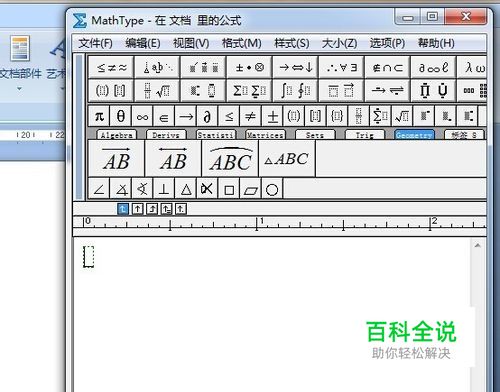The height and width of the screenshot is (392, 500).
Task: Open the operator symbols palette (±•⊗)
Action: 249,67
